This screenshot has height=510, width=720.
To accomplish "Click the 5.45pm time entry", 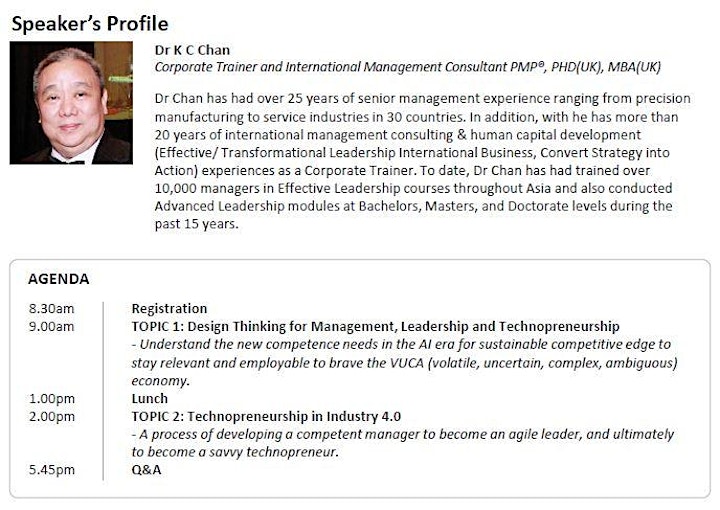I will tap(52, 470).
